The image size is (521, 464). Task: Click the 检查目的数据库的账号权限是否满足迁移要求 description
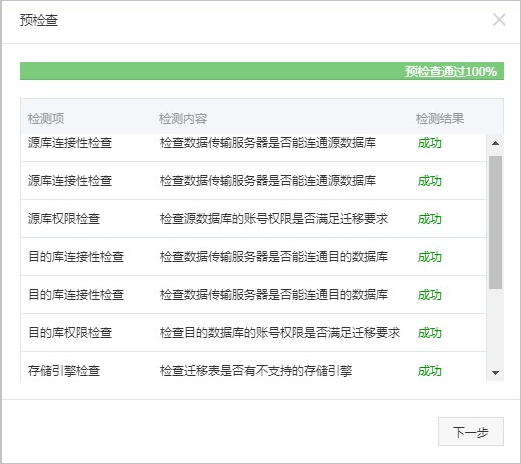280,333
